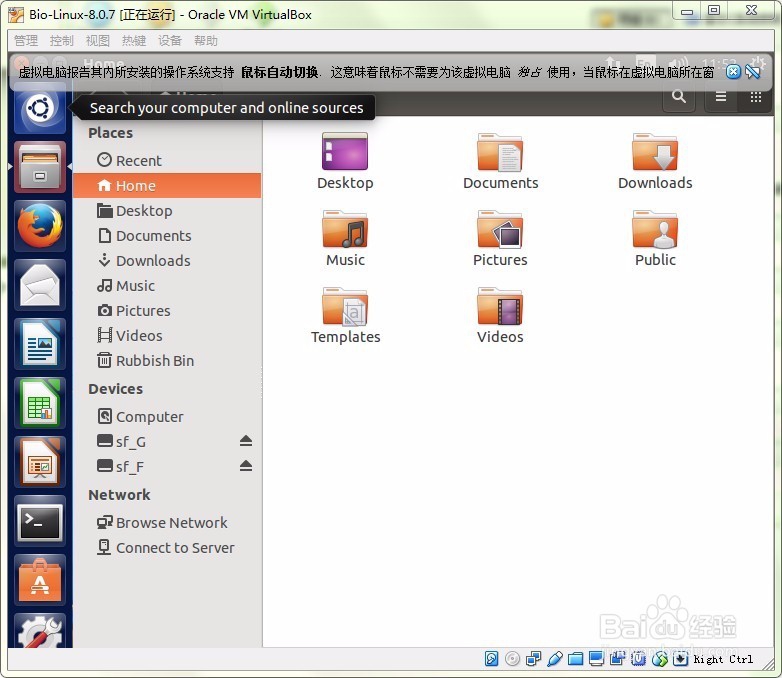Click the VirtualBox display status icon
Screen dimensions: 782x678
coord(596,659)
